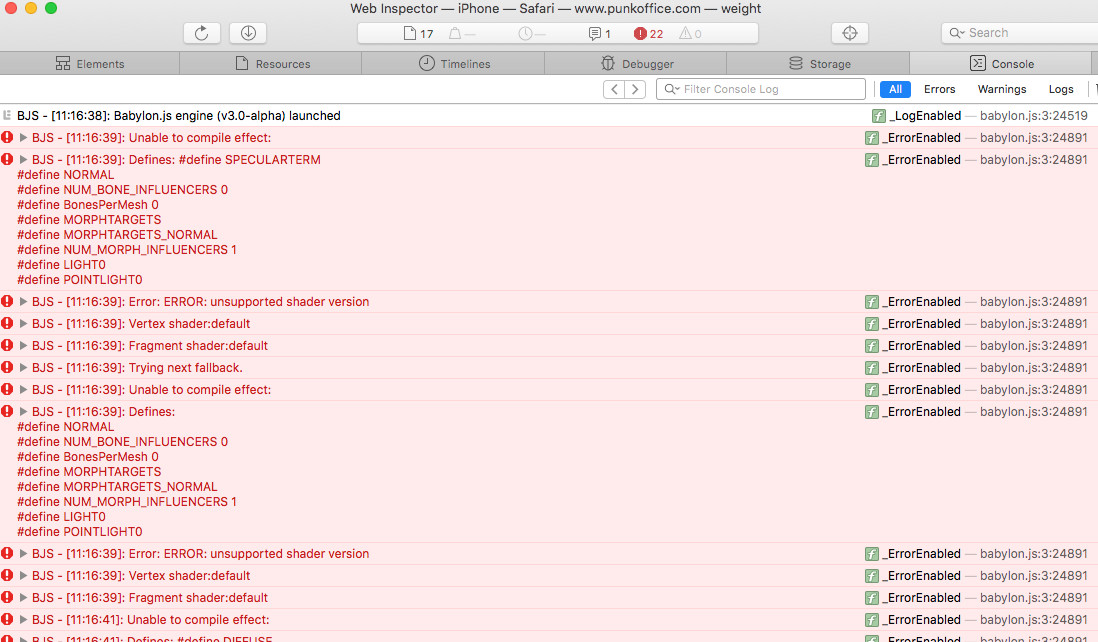This screenshot has width=1098, height=642.
Task: Click error icon on second 'Fragment shader:default'
Action: [7, 597]
